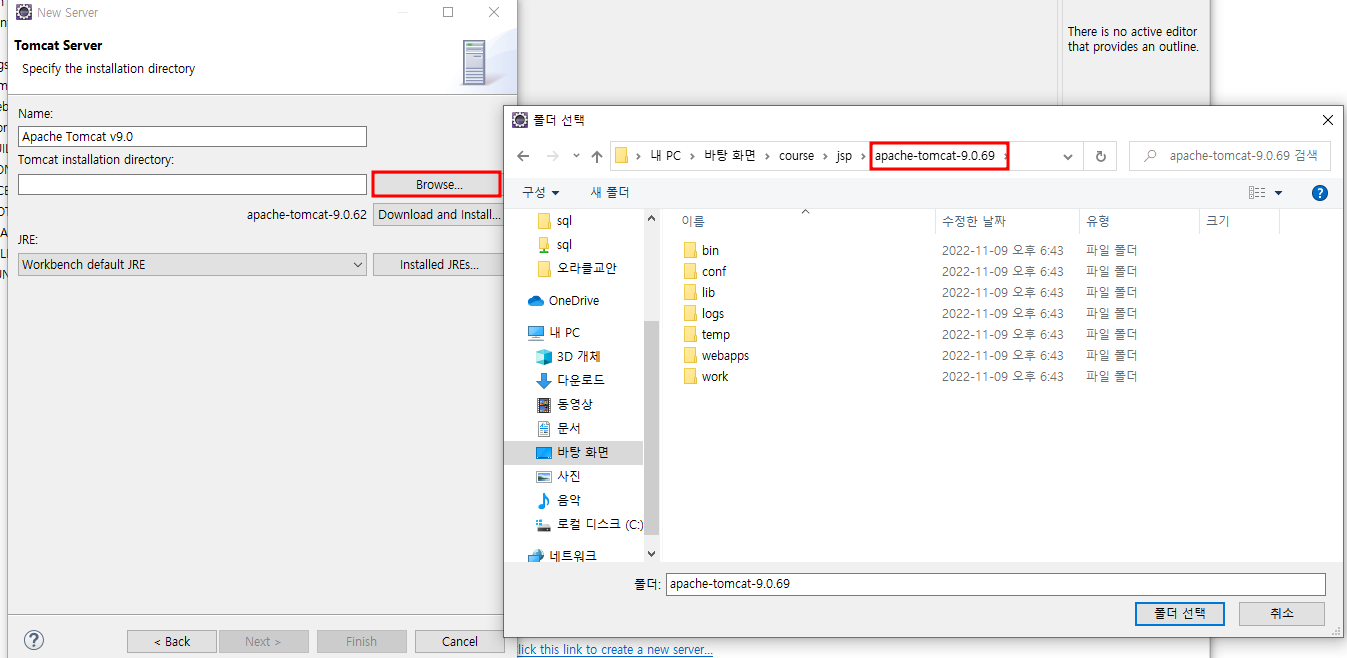Screen dimensions: 1347x658
Task: Expand address bar history dropdown
Action: click(1068, 156)
